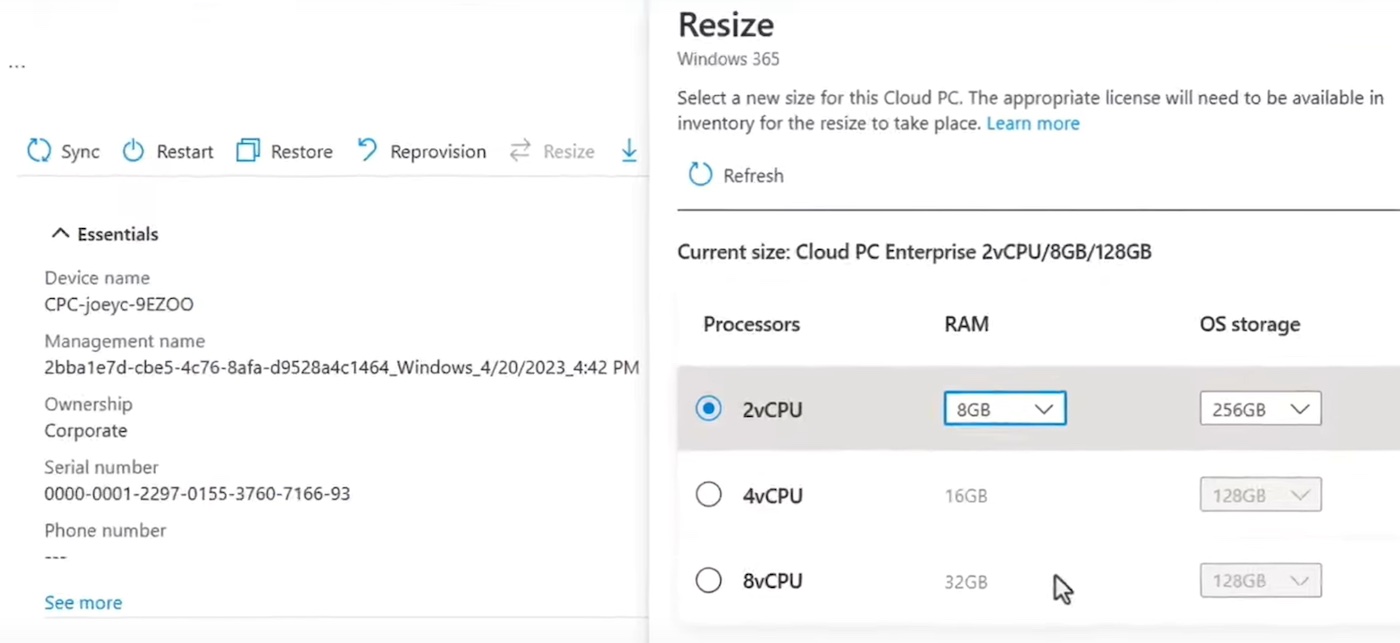This screenshot has width=1400, height=643.
Task: Click the Reprovision toolbar label
Action: coord(438,152)
